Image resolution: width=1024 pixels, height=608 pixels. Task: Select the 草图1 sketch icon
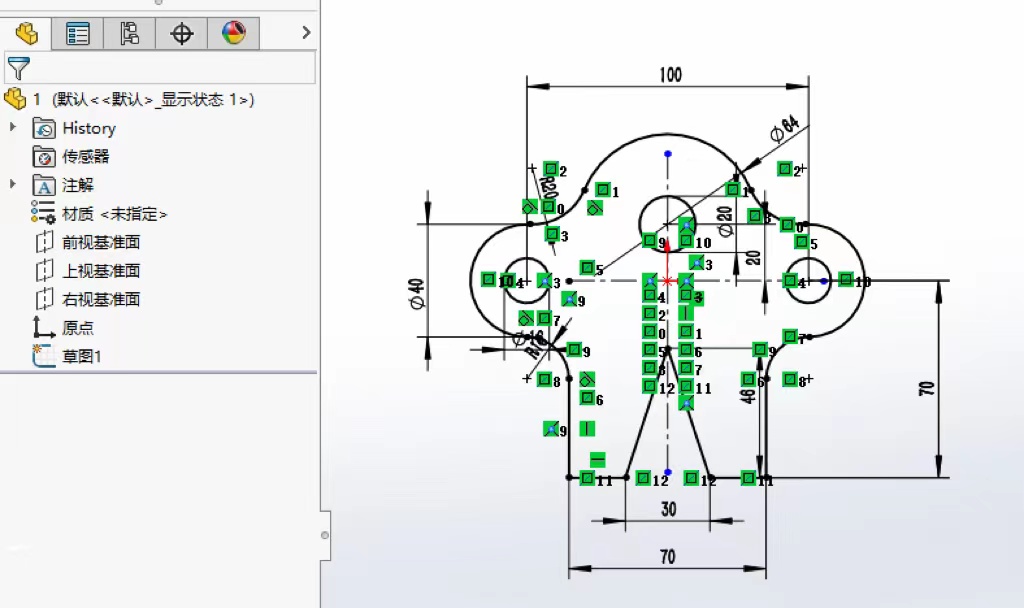[44, 356]
